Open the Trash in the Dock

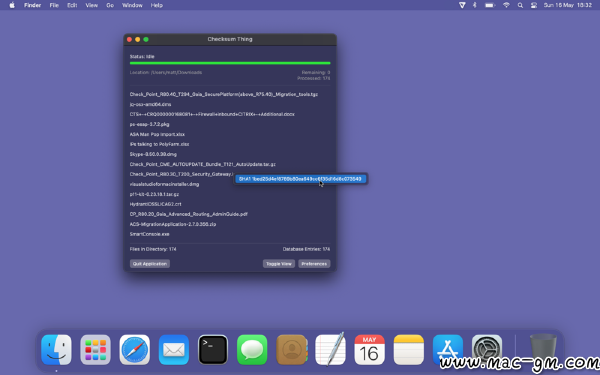[x=543, y=349]
